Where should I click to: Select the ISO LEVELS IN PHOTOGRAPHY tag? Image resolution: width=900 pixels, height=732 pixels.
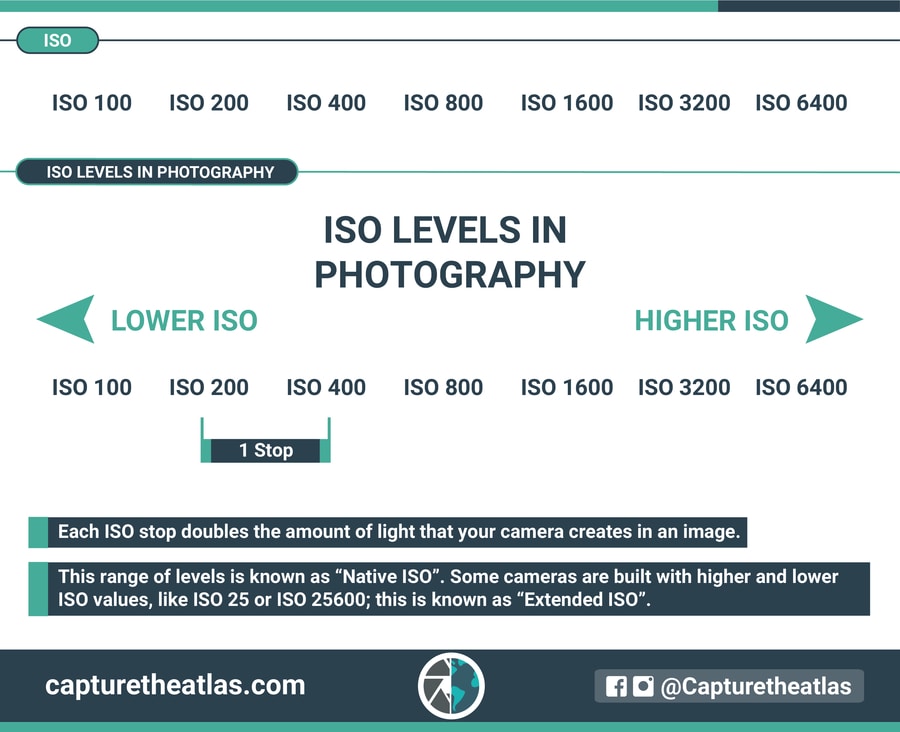tap(157, 172)
